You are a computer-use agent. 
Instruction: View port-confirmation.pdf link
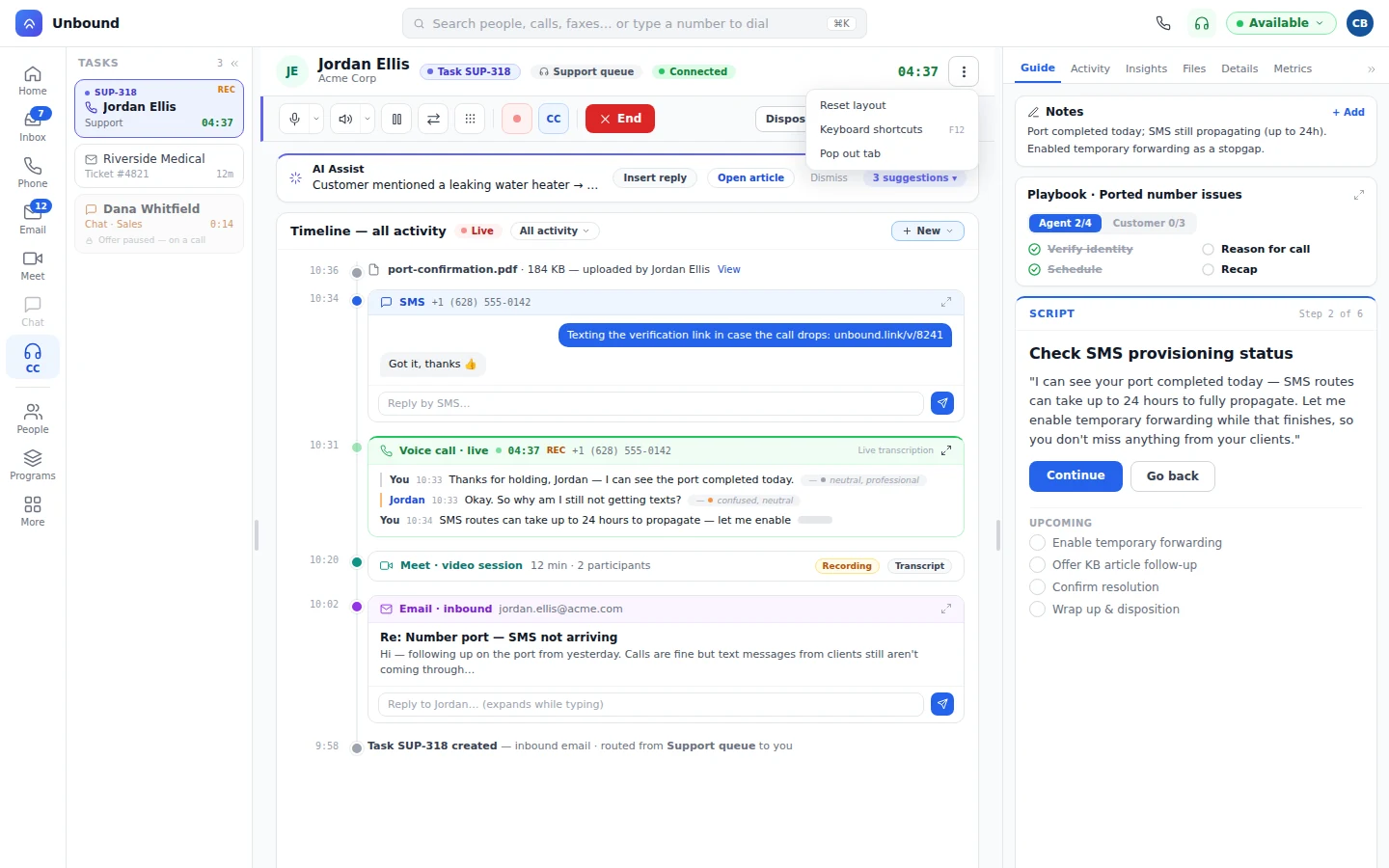pos(729,270)
